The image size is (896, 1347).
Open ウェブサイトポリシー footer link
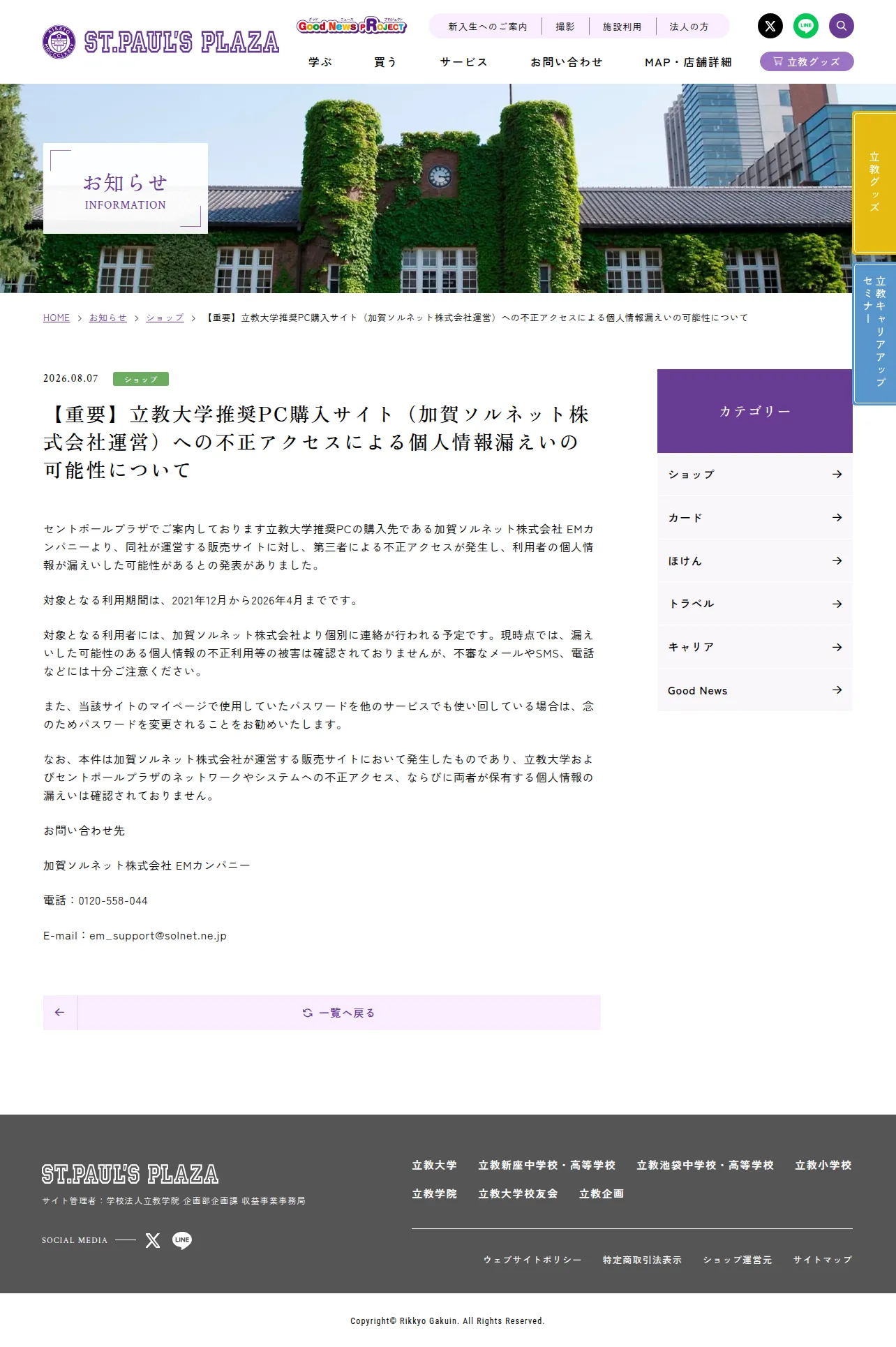coord(532,1260)
